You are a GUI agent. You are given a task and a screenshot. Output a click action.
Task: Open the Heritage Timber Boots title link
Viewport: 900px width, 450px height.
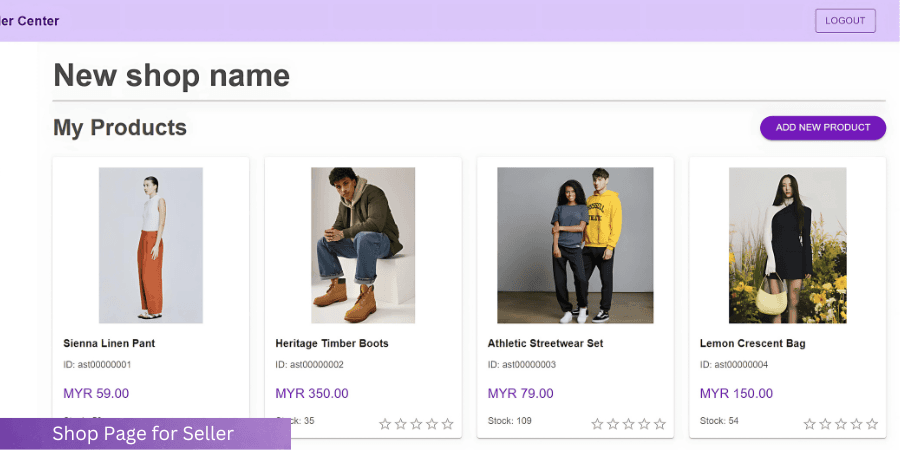(332, 344)
